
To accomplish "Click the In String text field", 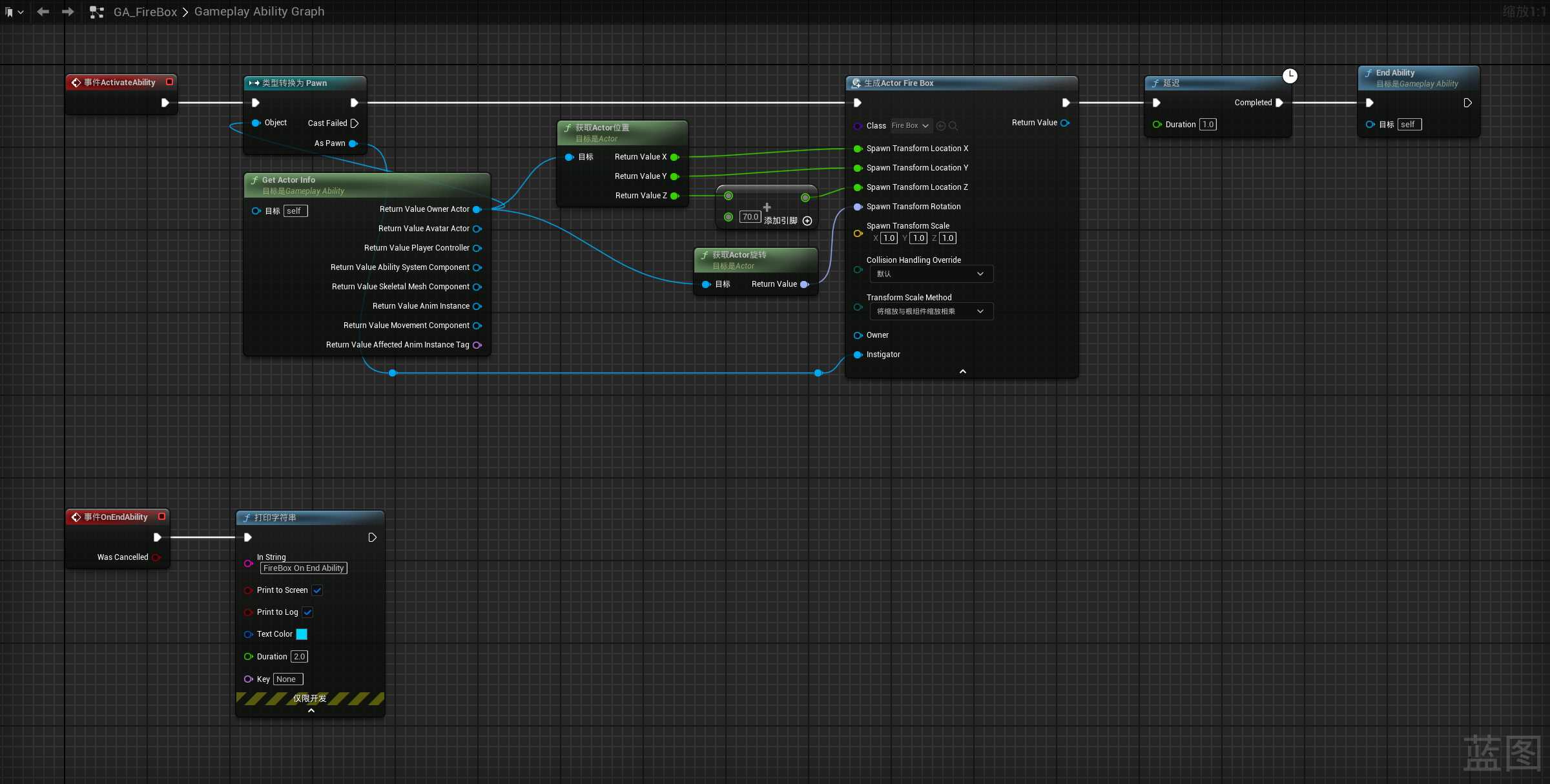I will point(304,568).
